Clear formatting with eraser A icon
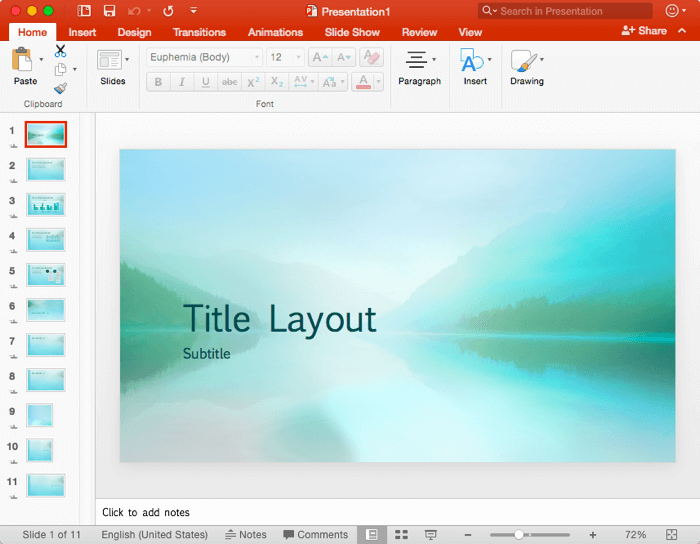This screenshot has width=700, height=544. coord(371,57)
